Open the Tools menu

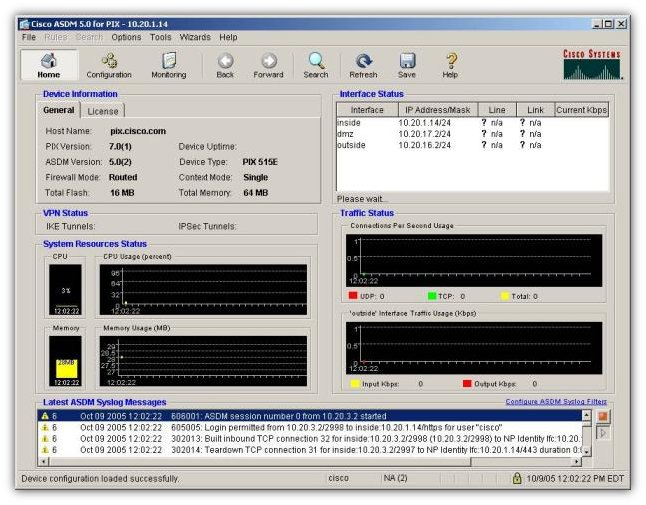(x=160, y=37)
